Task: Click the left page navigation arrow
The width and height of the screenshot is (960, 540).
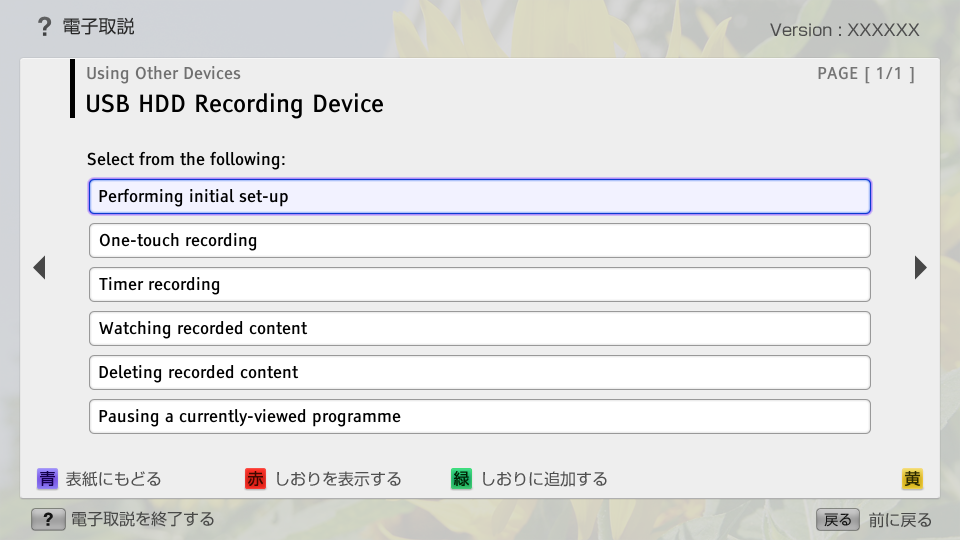Action: coord(39,267)
